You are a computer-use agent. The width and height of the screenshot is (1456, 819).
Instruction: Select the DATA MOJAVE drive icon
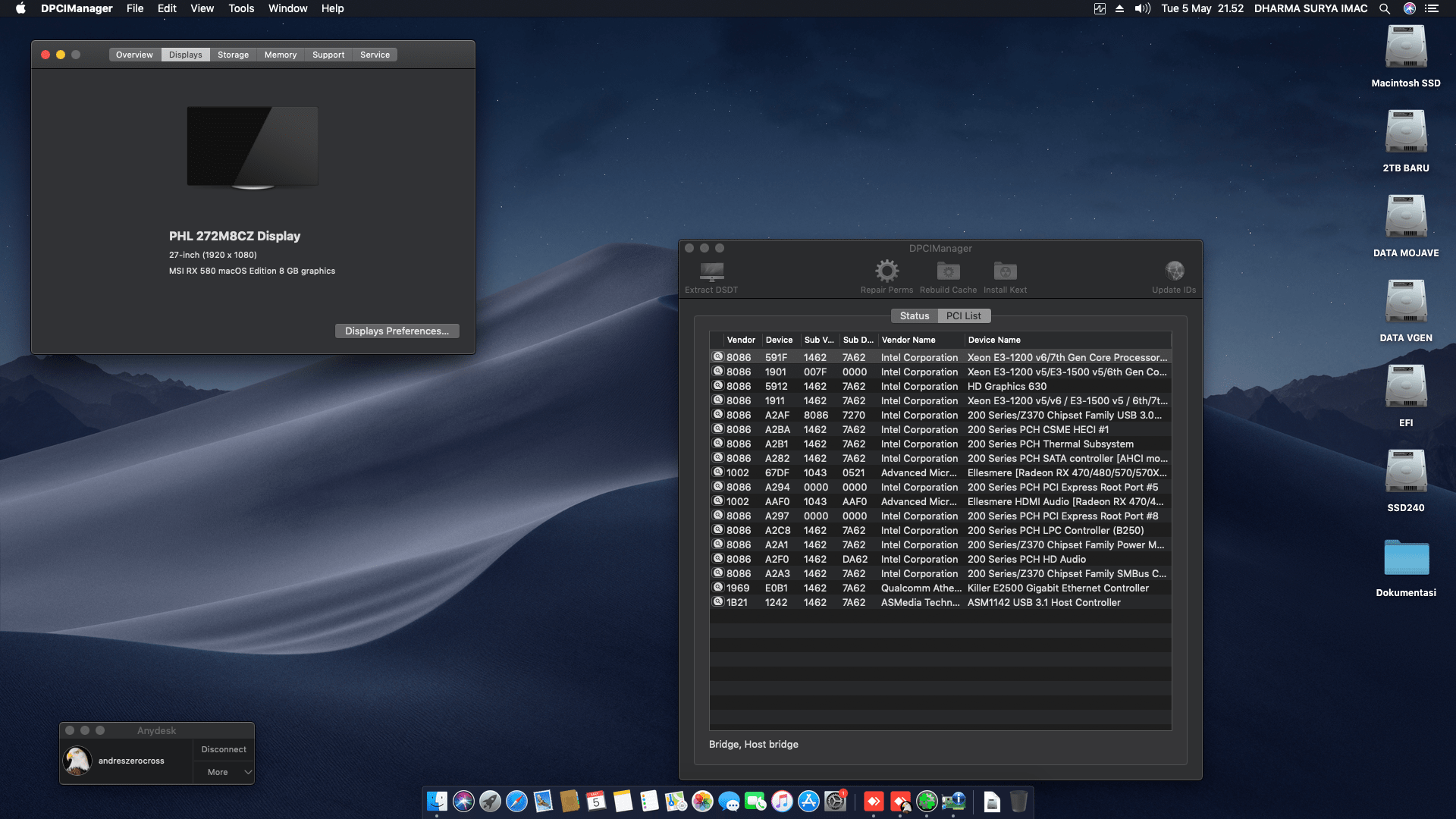1406,217
